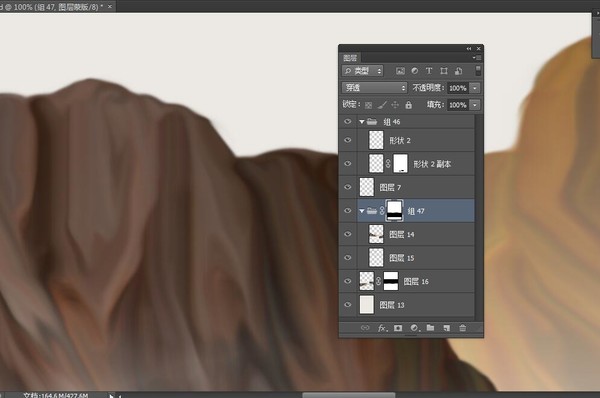
Task: Open the opacity slider dropdown arrow
Action: [x=475, y=88]
